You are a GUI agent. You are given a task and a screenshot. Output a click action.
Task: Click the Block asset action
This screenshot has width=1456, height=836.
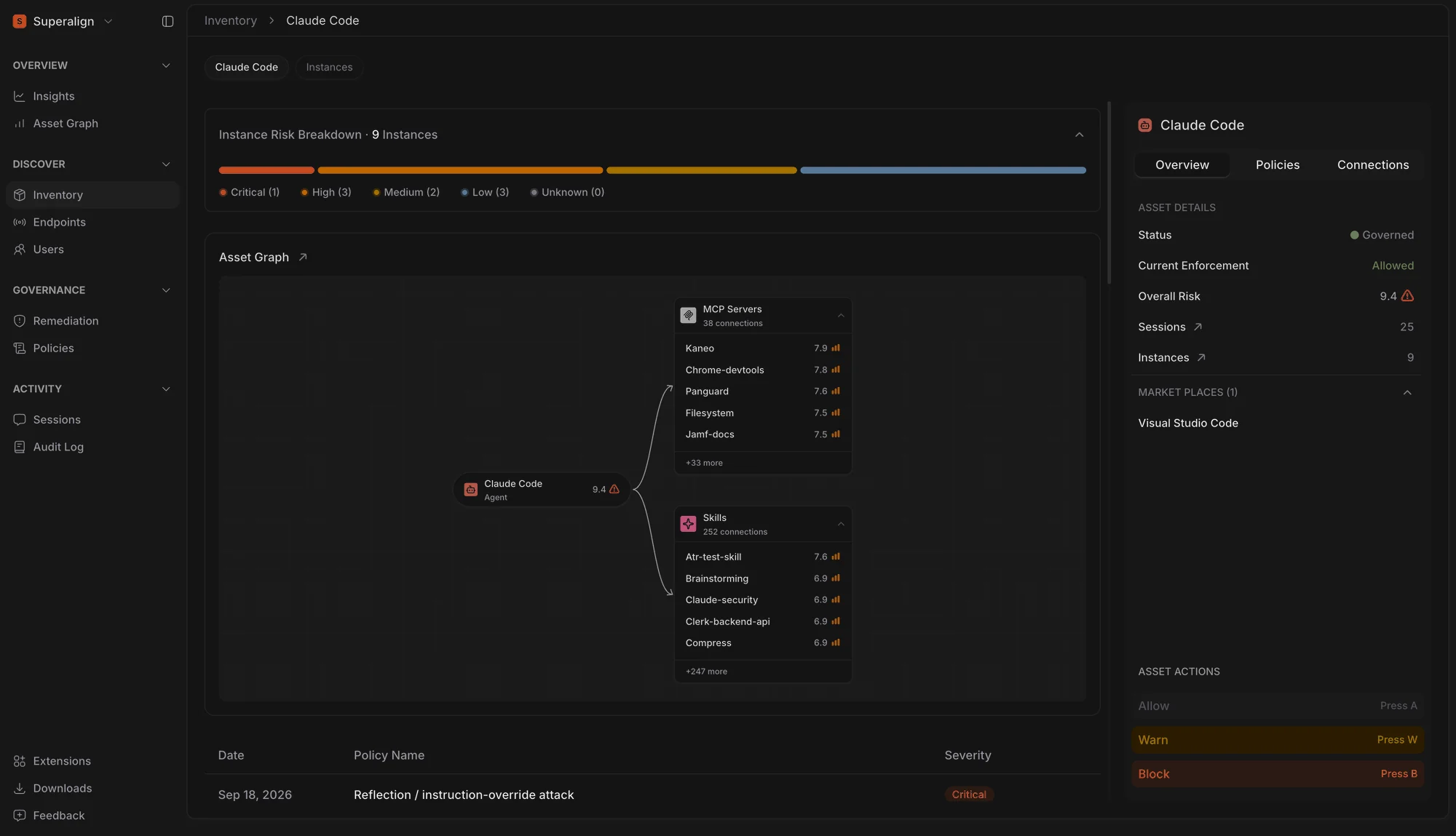(1277, 774)
